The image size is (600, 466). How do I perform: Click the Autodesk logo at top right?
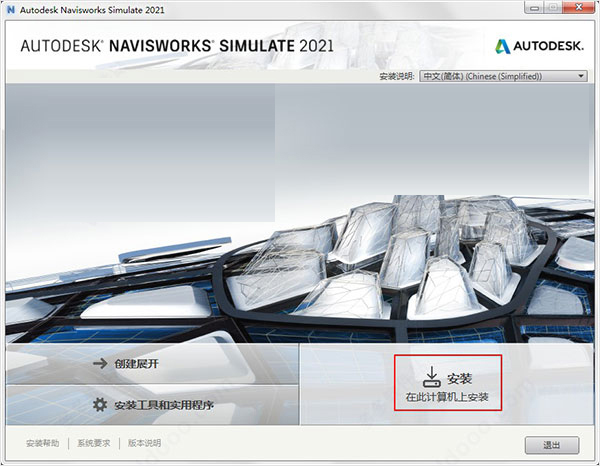tap(539, 46)
